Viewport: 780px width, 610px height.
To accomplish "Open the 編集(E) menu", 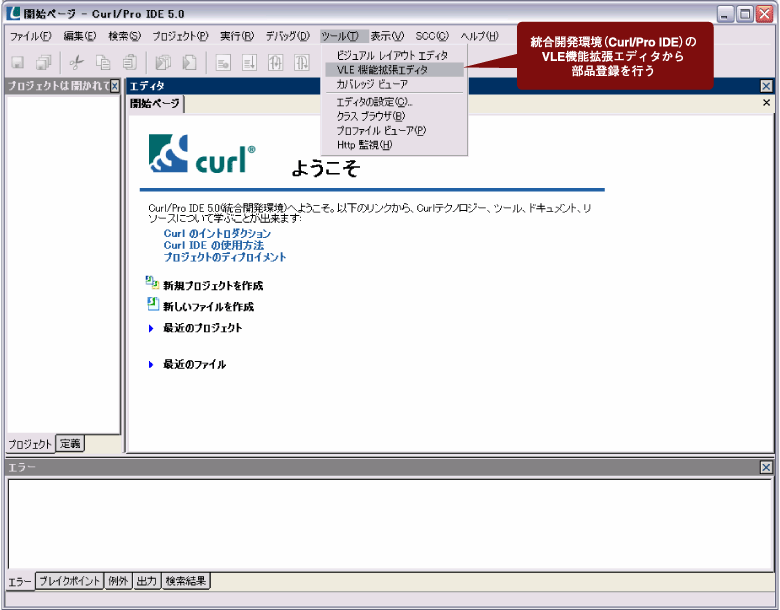I will click(80, 36).
